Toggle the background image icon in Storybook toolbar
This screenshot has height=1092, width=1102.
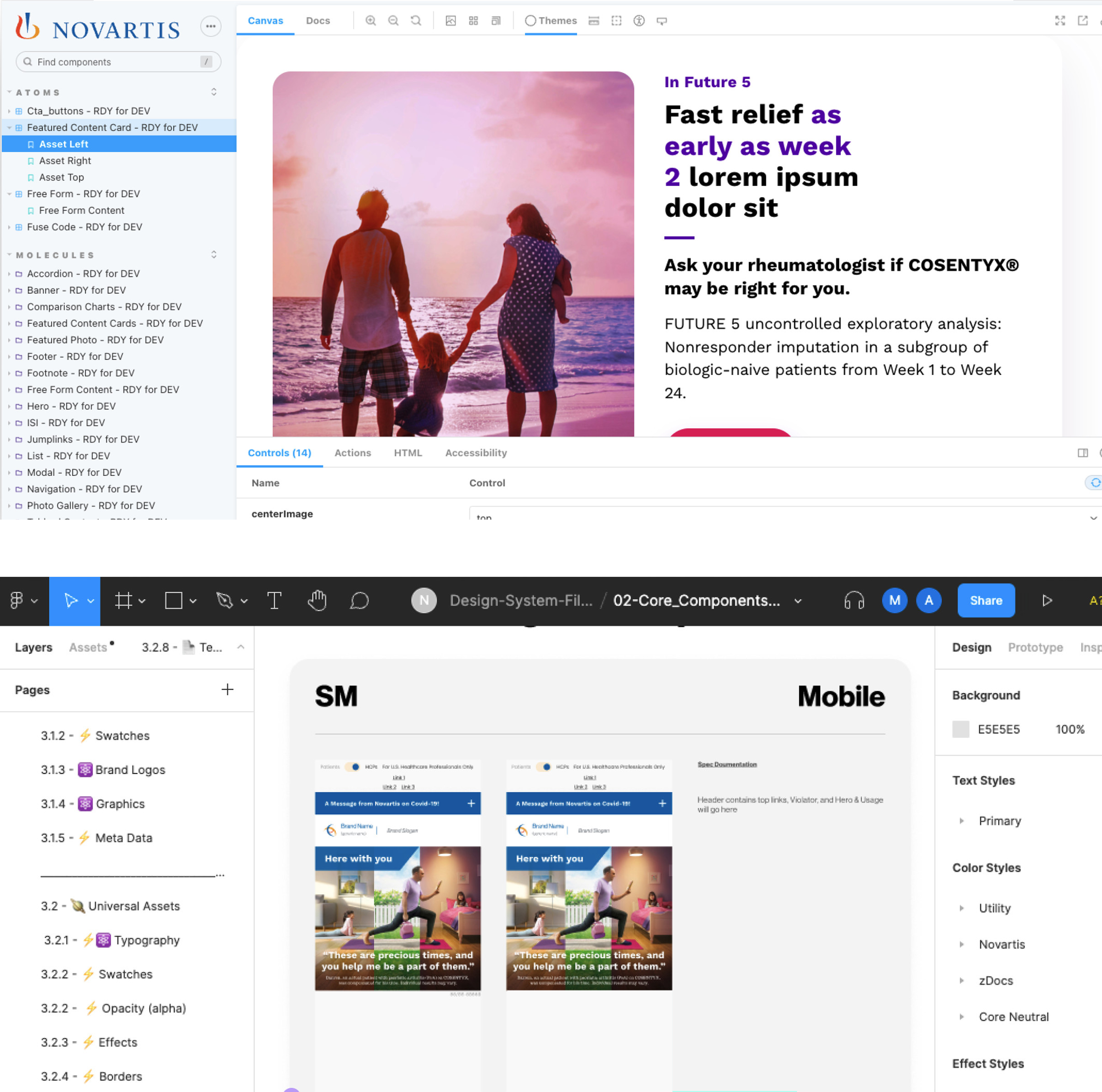click(451, 20)
